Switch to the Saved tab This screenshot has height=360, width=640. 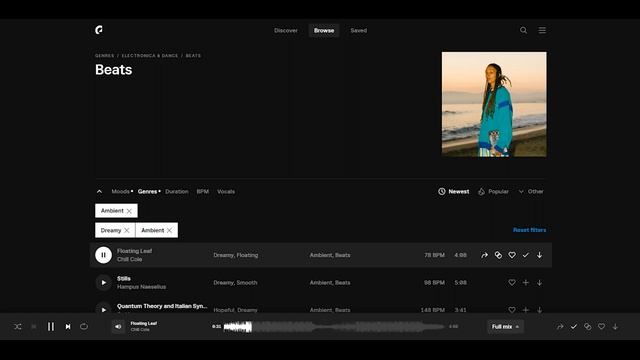[x=358, y=30]
